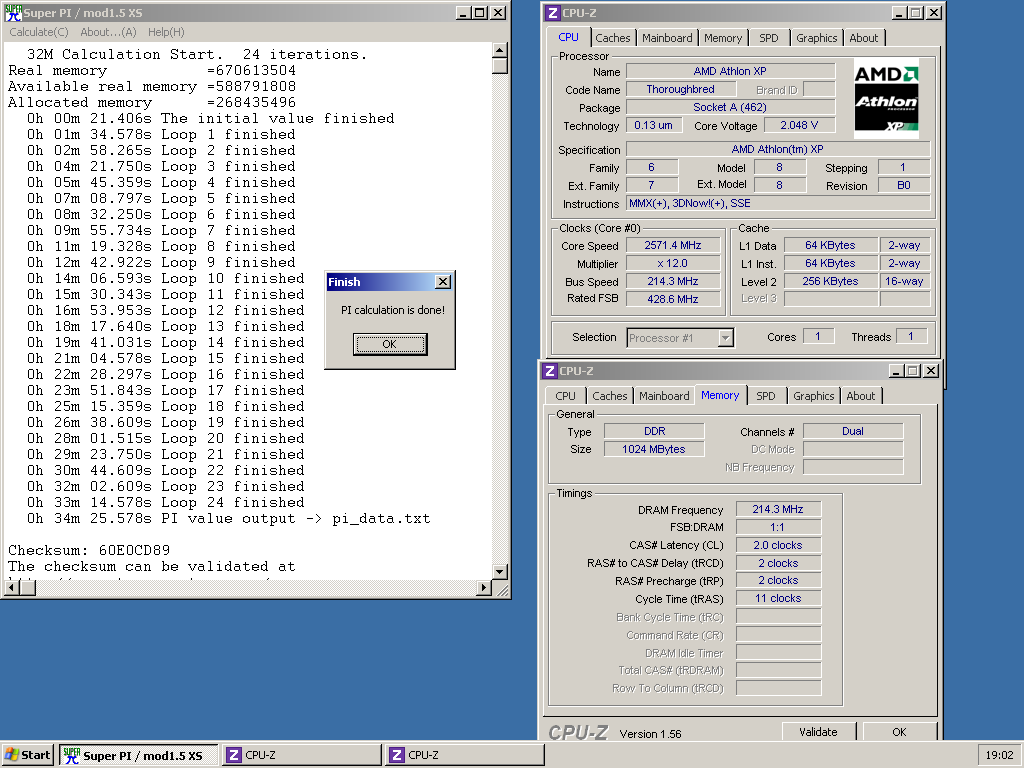Click the system clock showing 19:02
1024x768 pixels.
tap(999, 755)
